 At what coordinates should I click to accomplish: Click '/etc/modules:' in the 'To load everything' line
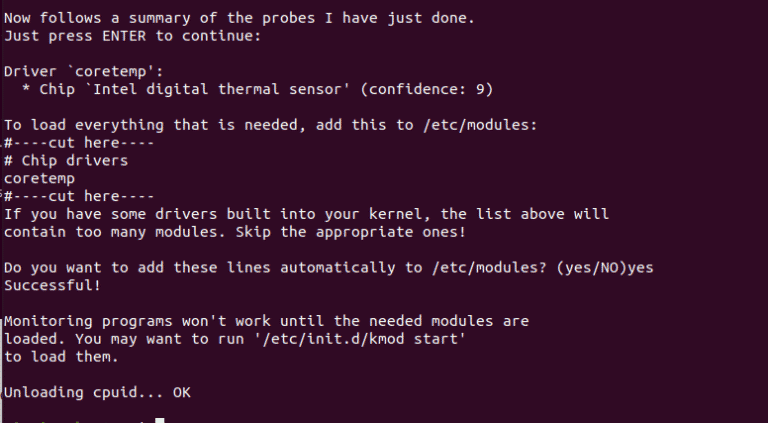(480, 125)
